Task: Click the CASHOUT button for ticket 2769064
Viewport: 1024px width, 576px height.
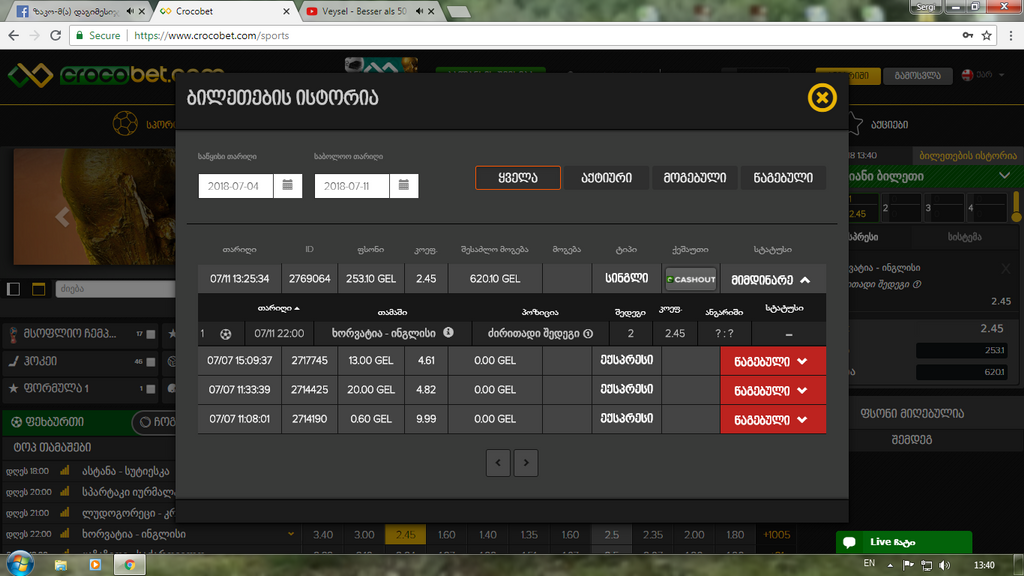Action: pos(691,279)
